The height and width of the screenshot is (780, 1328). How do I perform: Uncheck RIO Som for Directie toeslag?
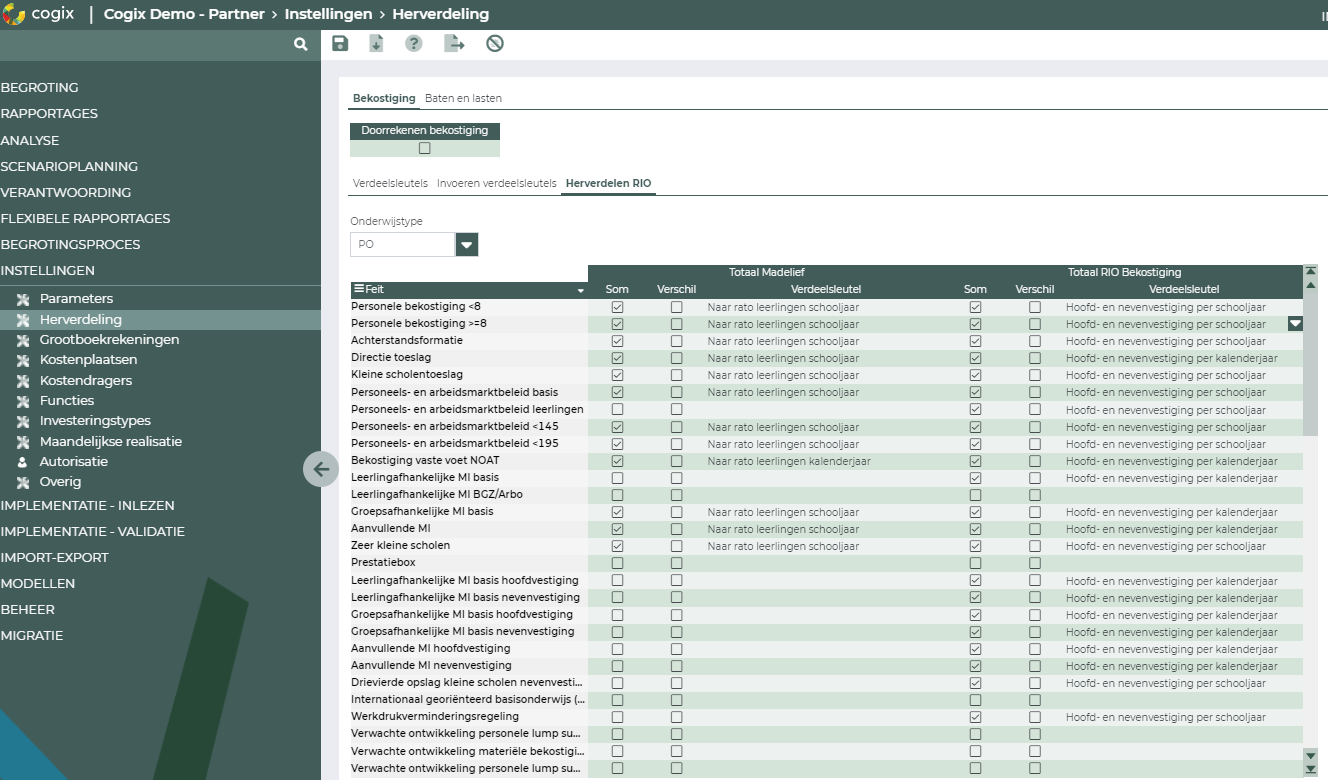(975, 358)
